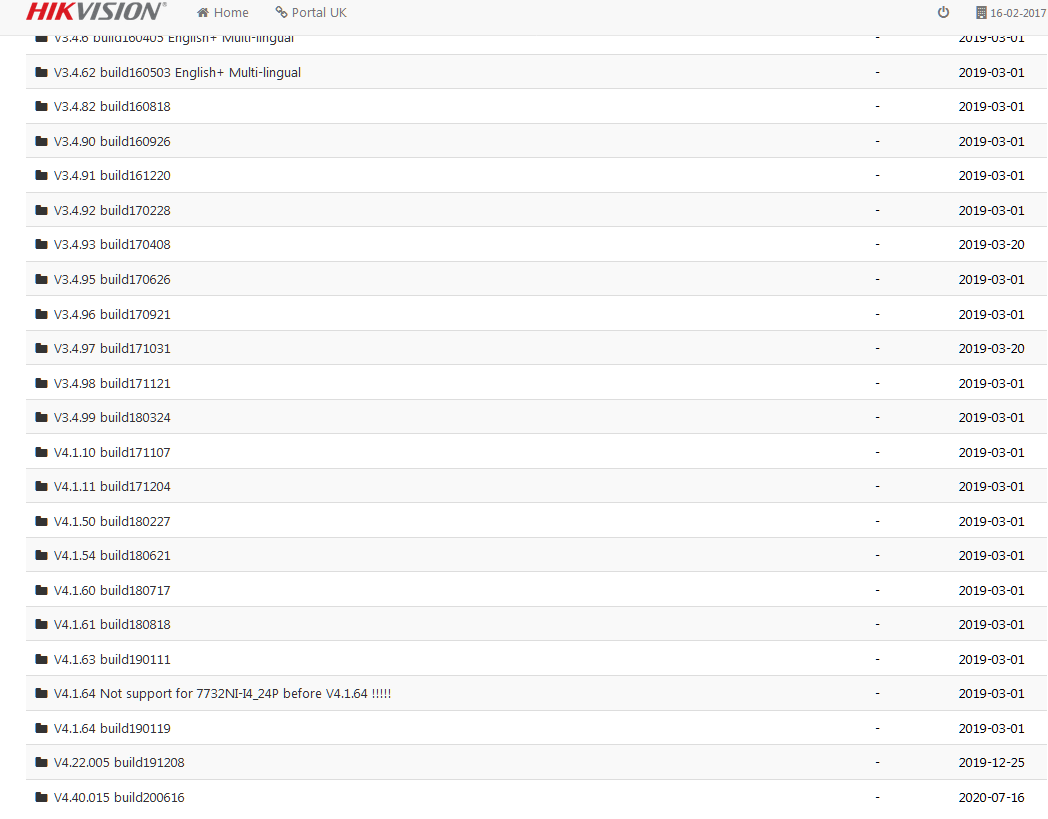
Task: Click the calendar icon beside 16-02-2017
Action: tap(981, 13)
